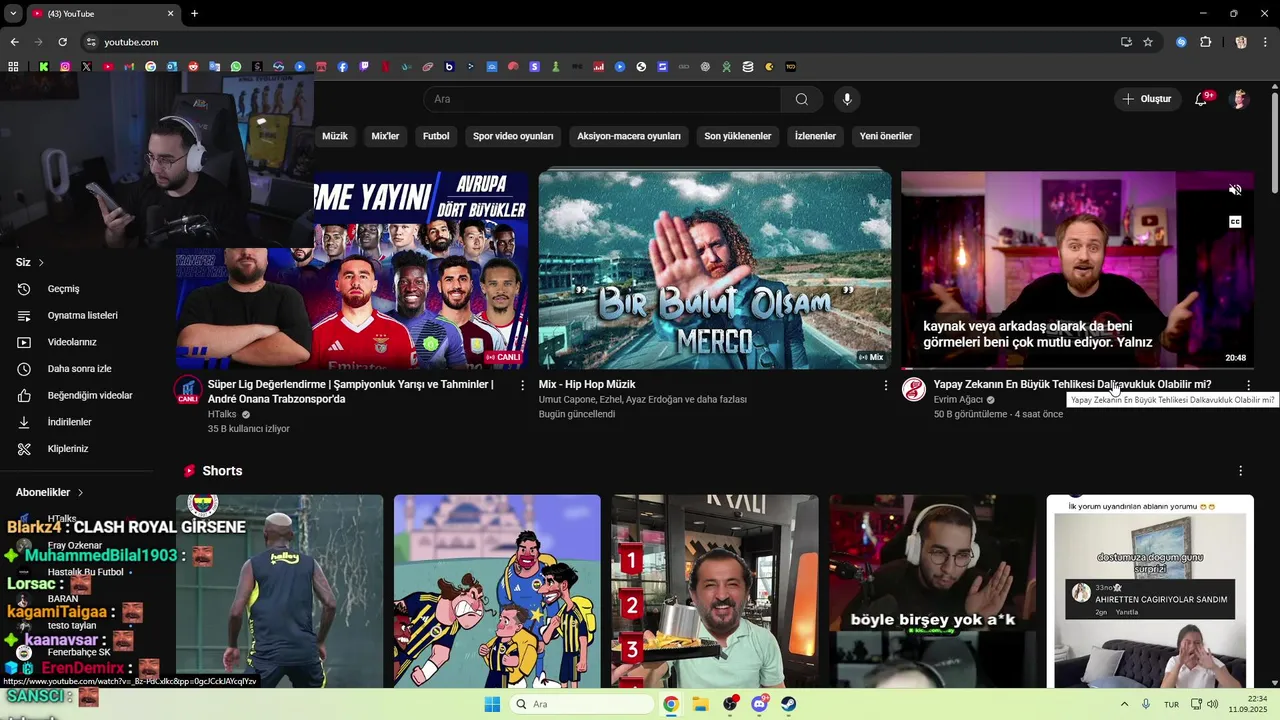Click the HTalks channel avatar with CANLI badge
Viewport: 1280px width, 720px height.
188,391
